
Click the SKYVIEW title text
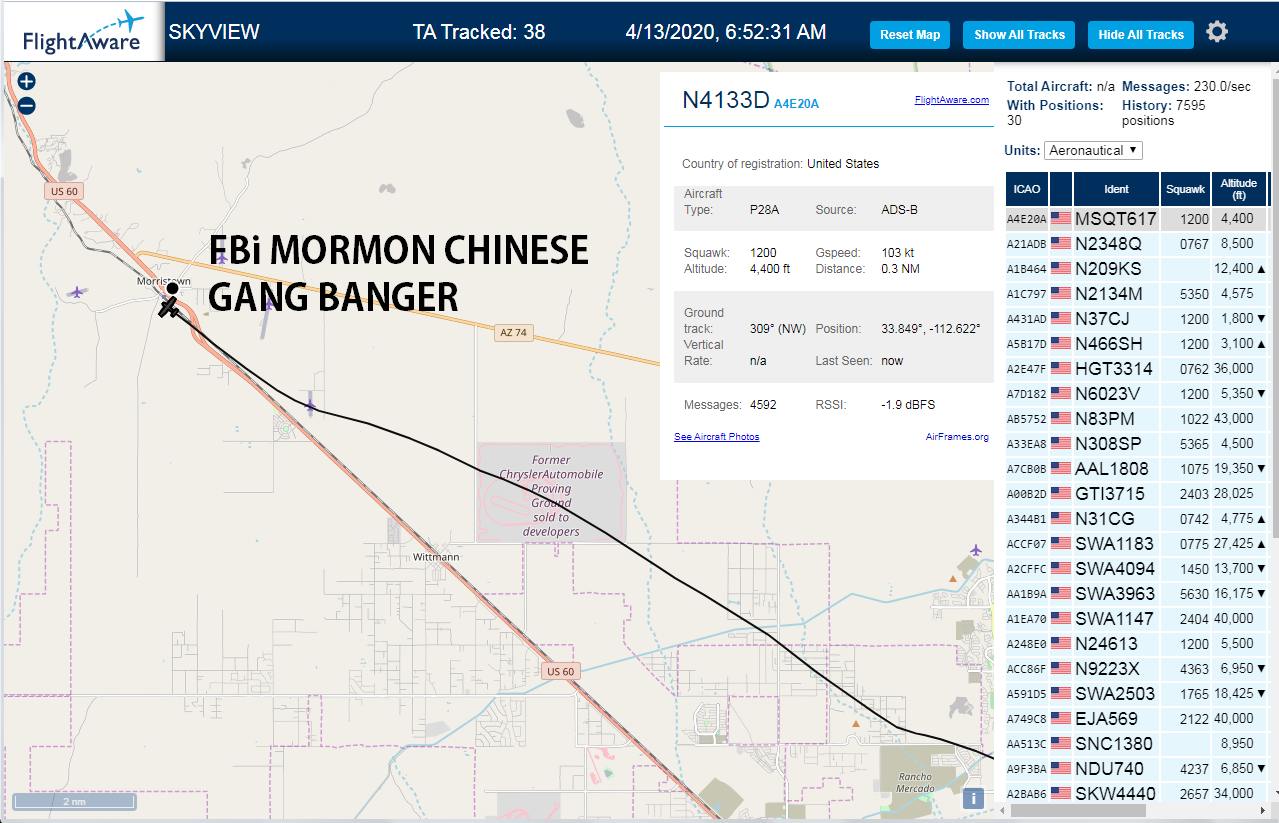coord(214,32)
